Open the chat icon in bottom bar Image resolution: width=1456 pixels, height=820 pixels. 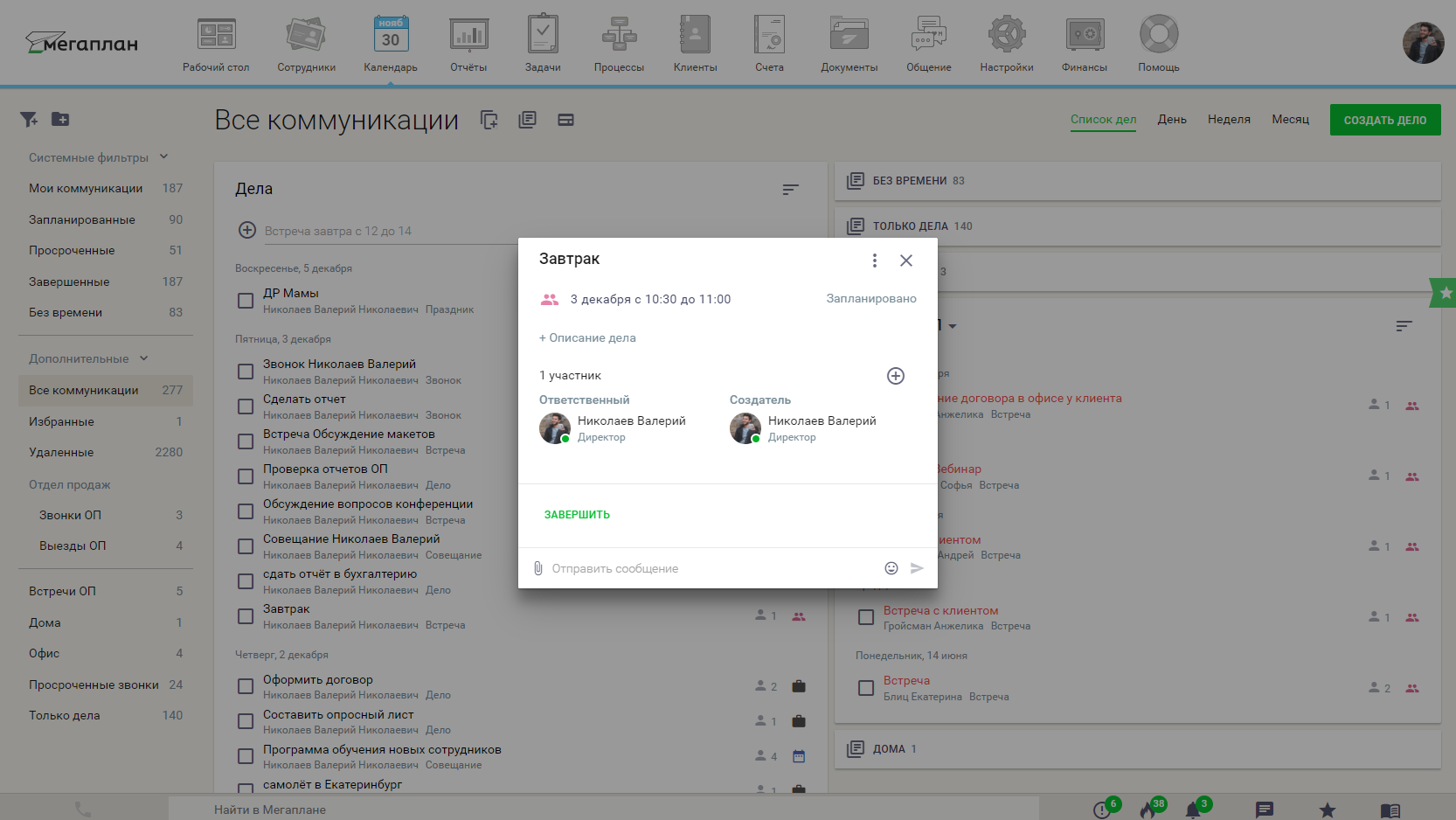(x=1265, y=810)
